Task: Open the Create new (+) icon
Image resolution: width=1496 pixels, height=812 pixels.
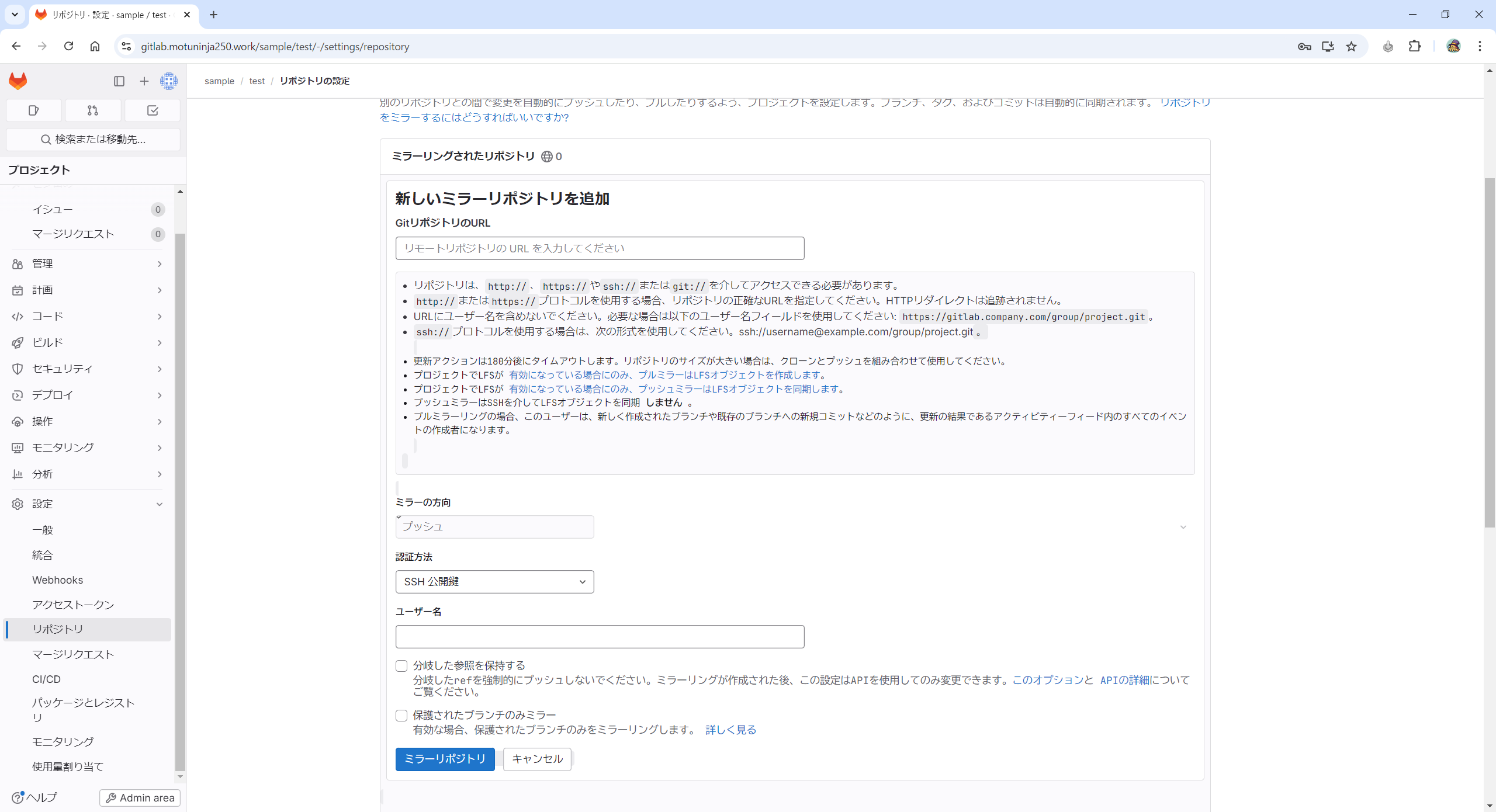Action: (144, 81)
